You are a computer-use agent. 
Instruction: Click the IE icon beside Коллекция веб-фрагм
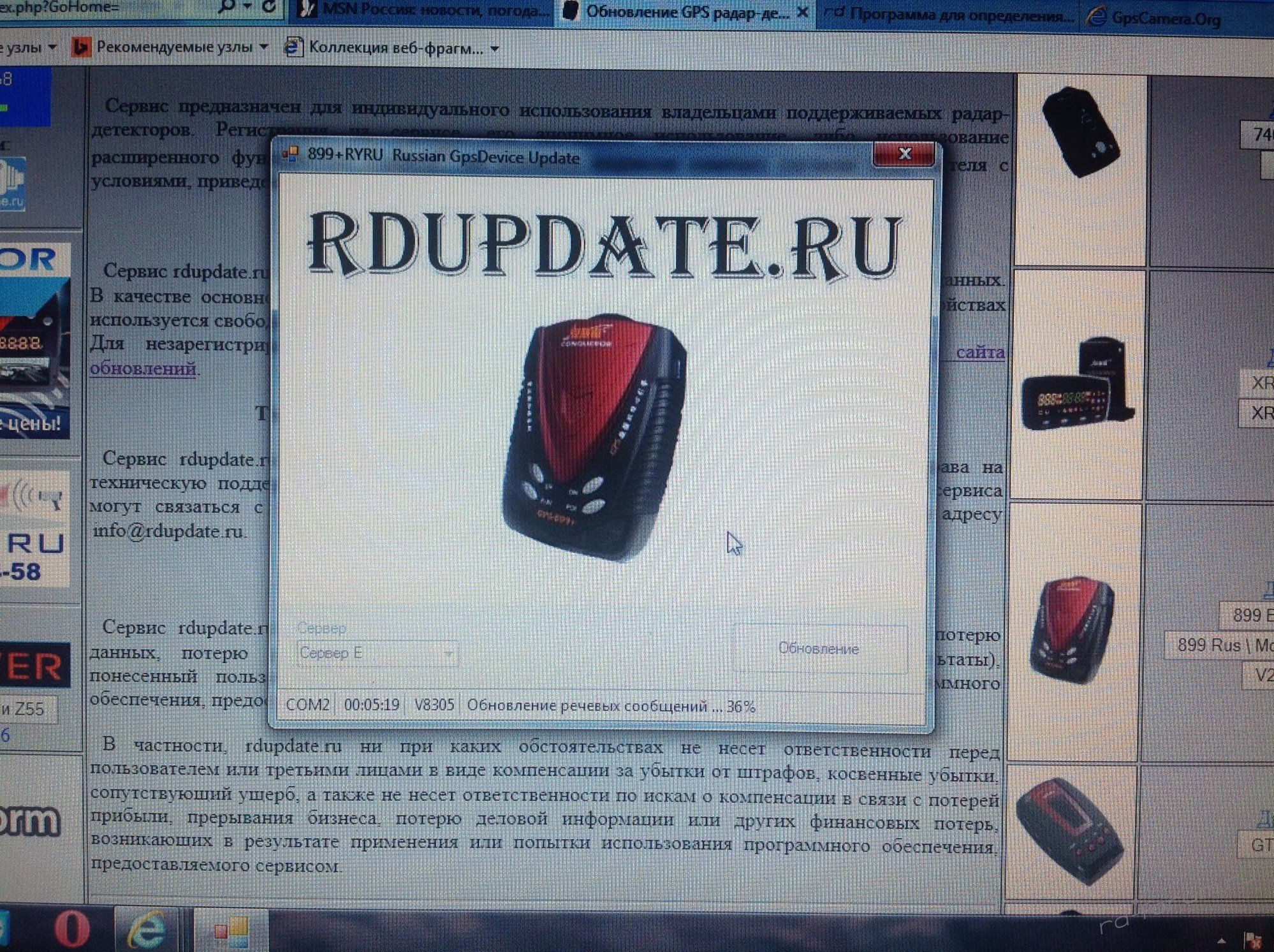coord(293,47)
